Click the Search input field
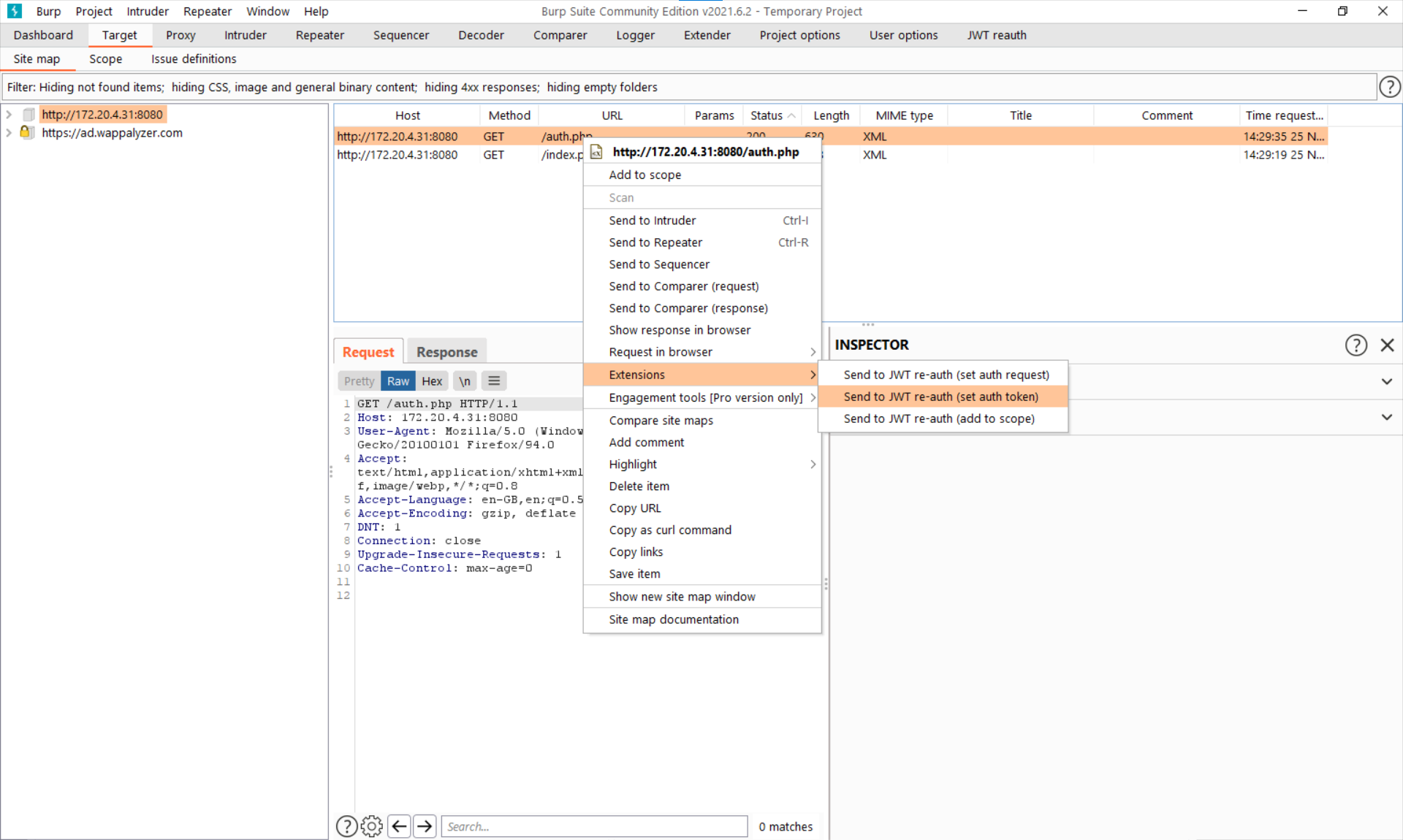Viewport: 1403px width, 840px height. (x=593, y=826)
